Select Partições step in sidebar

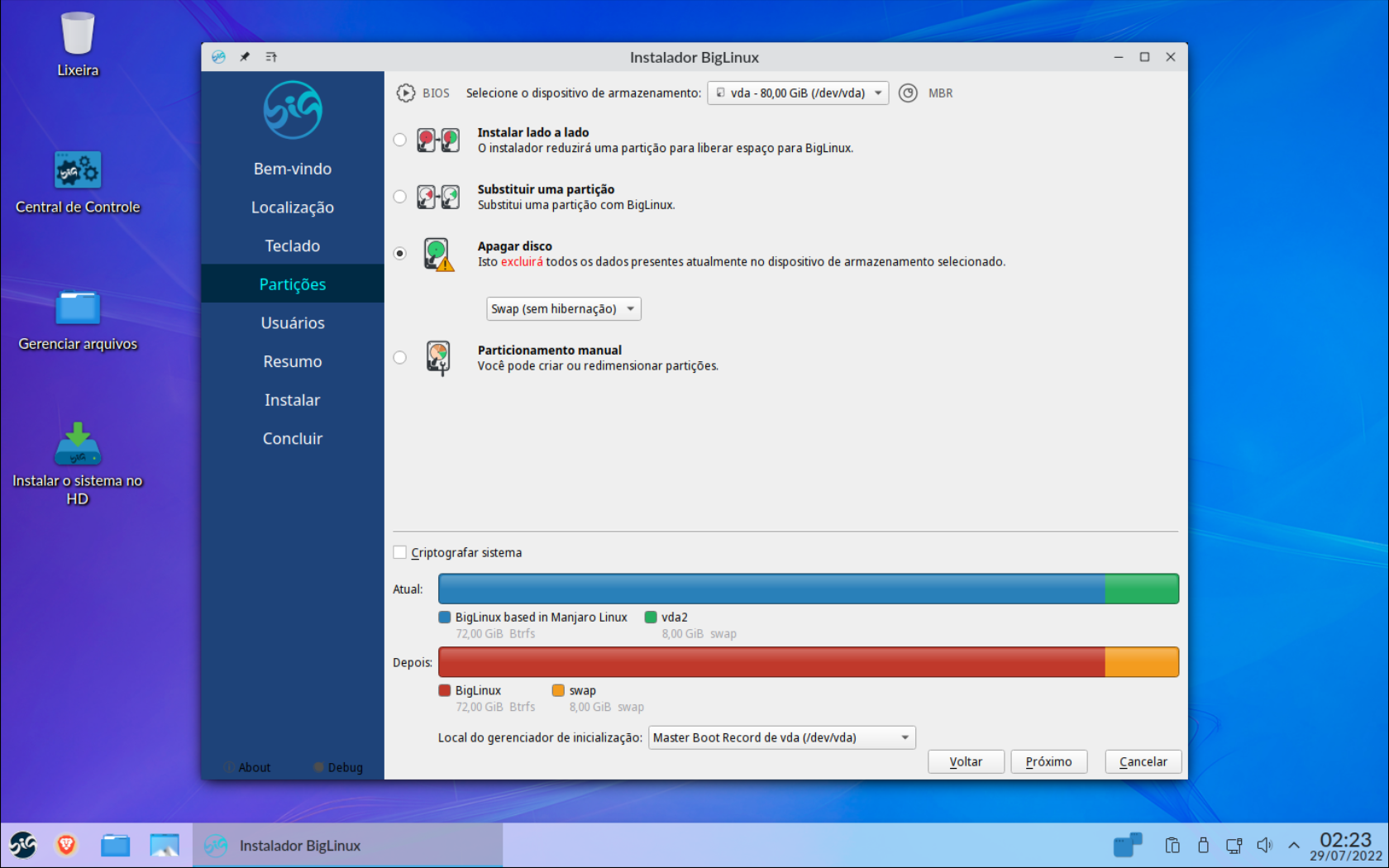[293, 284]
